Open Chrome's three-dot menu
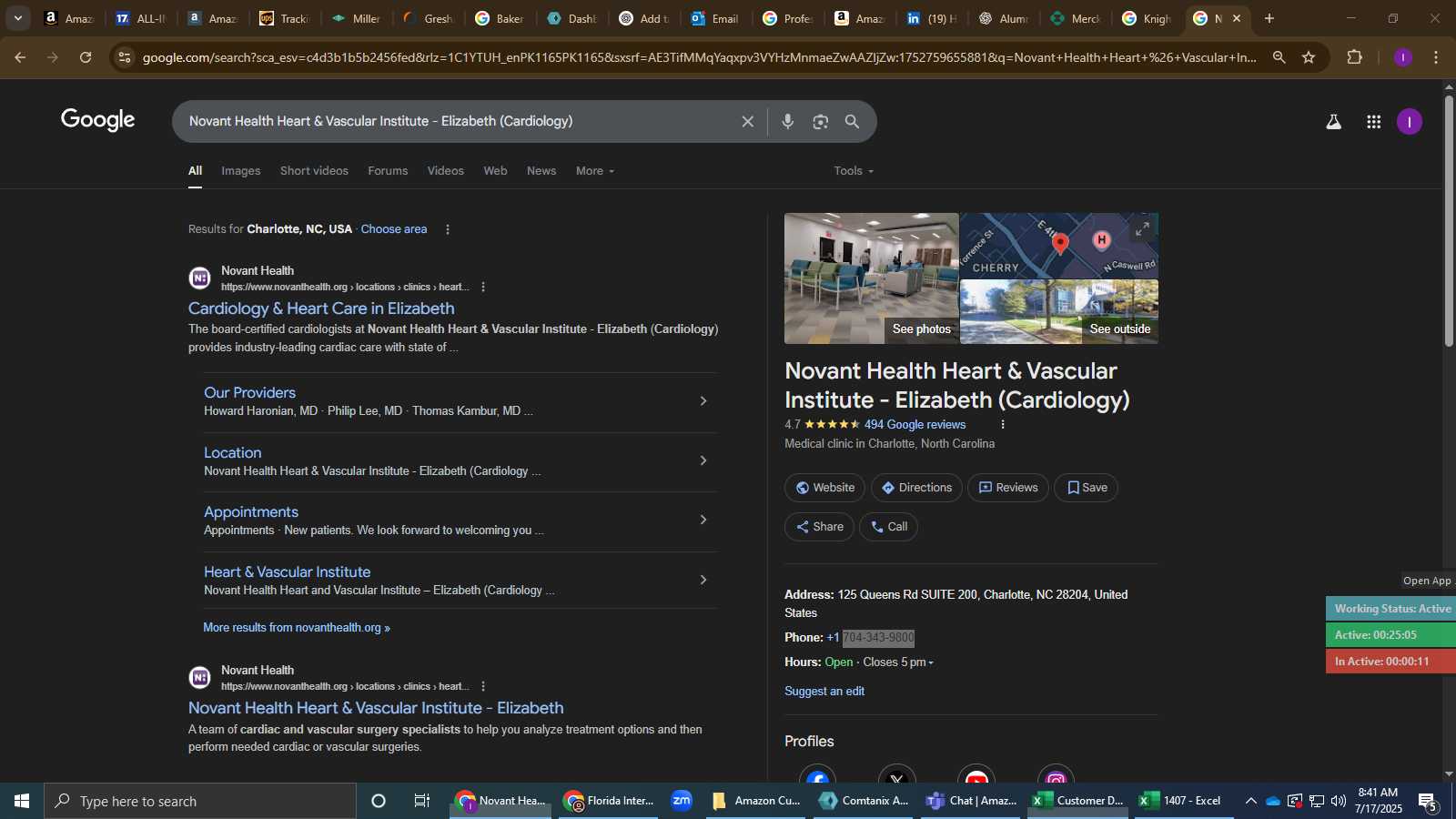The height and width of the screenshot is (819, 1456). 1436,57
